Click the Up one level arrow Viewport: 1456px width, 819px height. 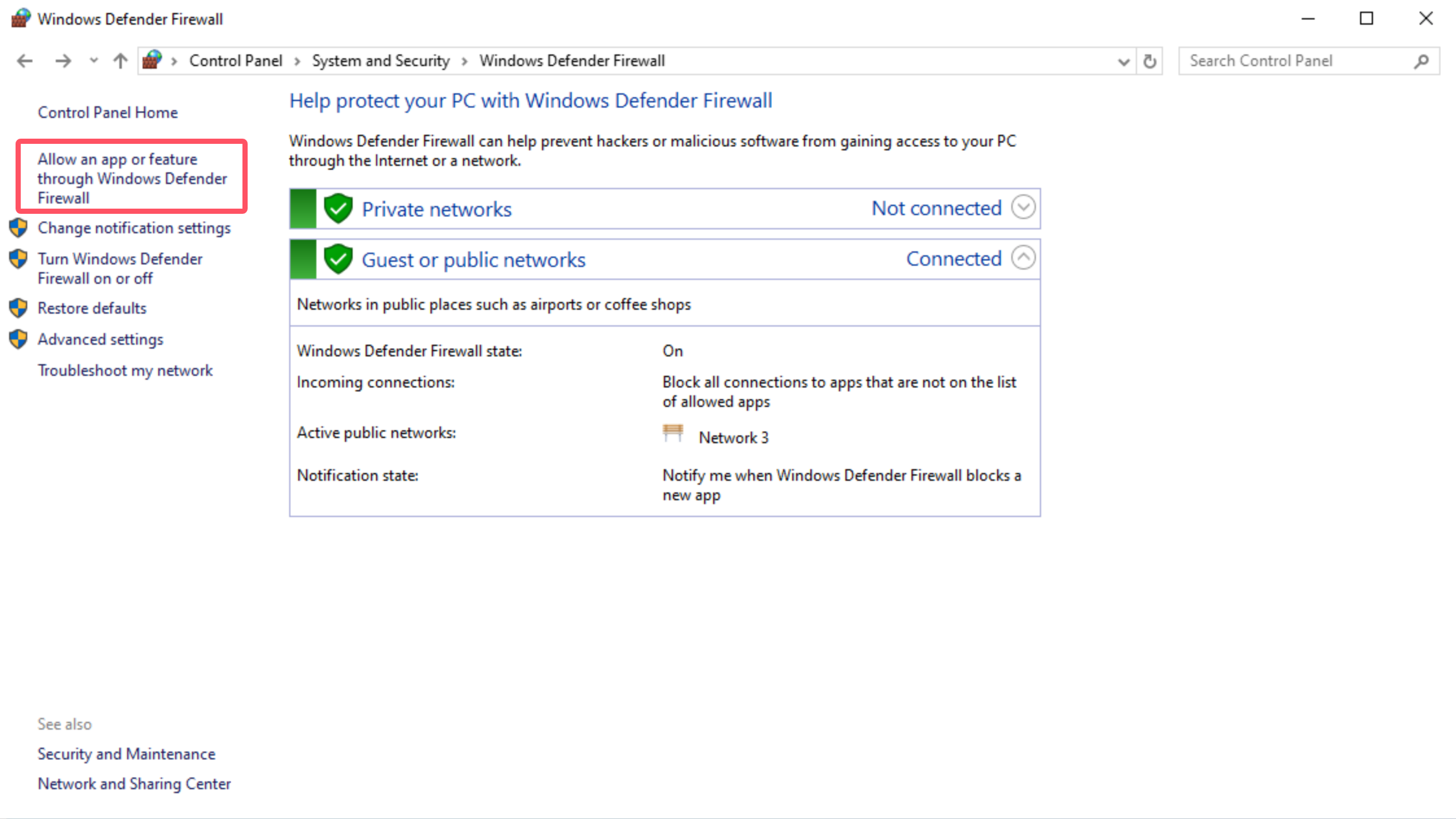click(120, 61)
